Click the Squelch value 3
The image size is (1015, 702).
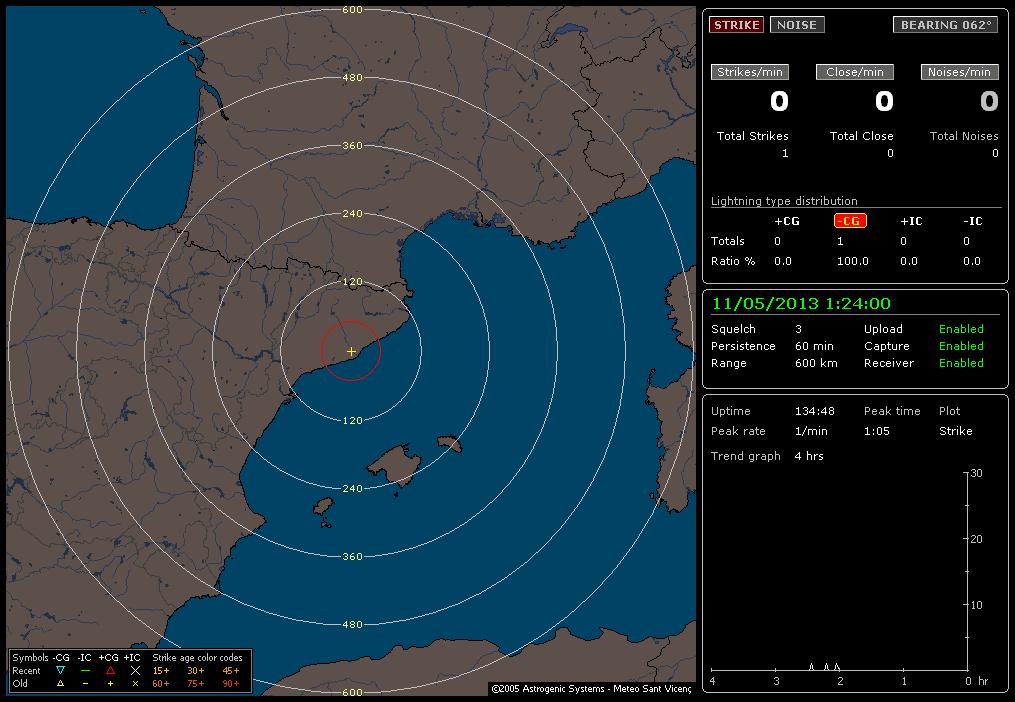click(798, 329)
